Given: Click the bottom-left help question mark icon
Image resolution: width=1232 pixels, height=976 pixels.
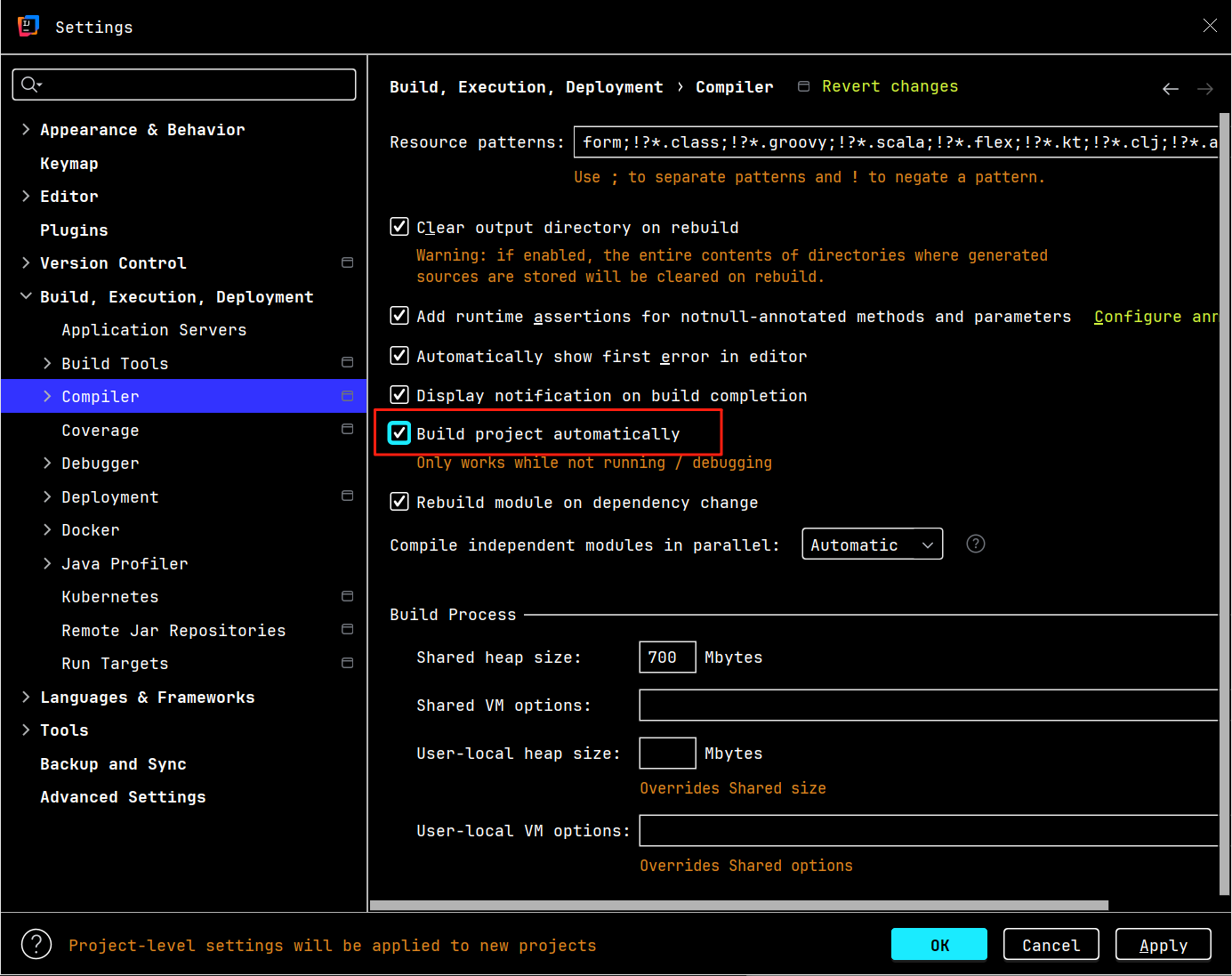Looking at the screenshot, I should point(36,944).
